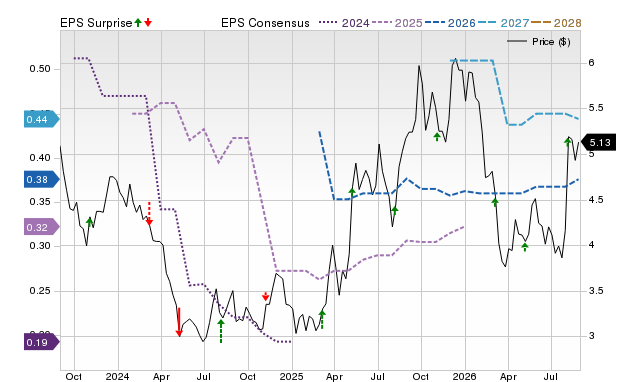
Task: Click the 5.5 label on price axis
Action: coord(596,108)
